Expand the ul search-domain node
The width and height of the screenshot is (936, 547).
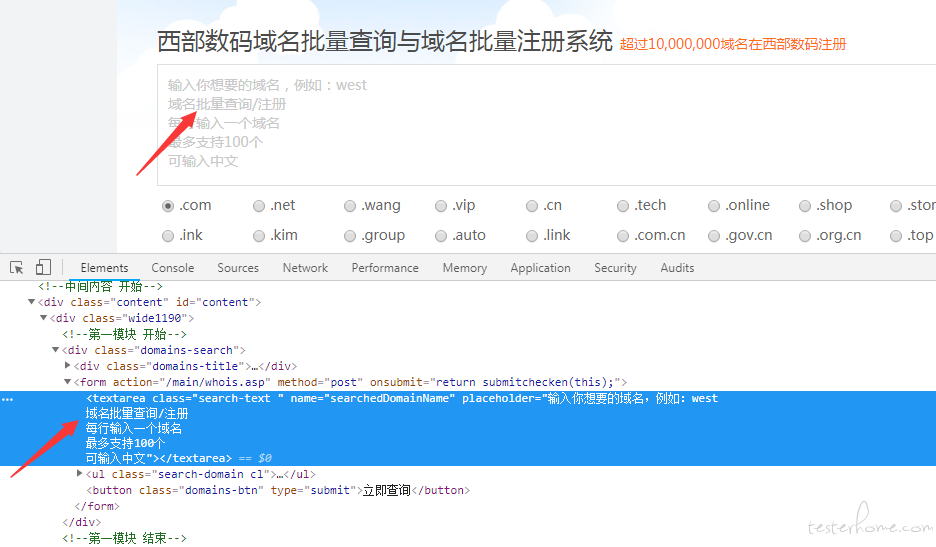79,474
